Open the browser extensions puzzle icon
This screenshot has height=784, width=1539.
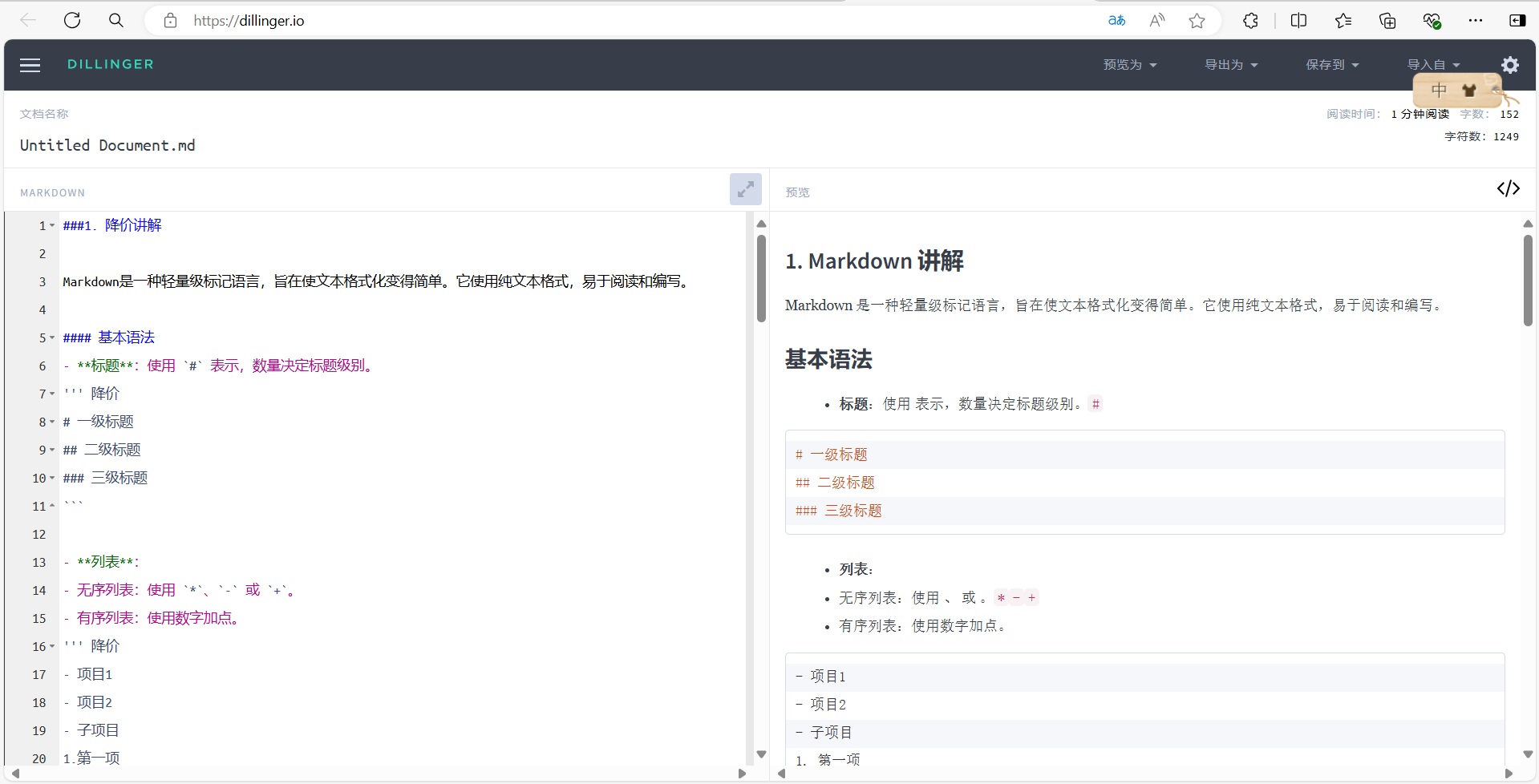point(1250,21)
